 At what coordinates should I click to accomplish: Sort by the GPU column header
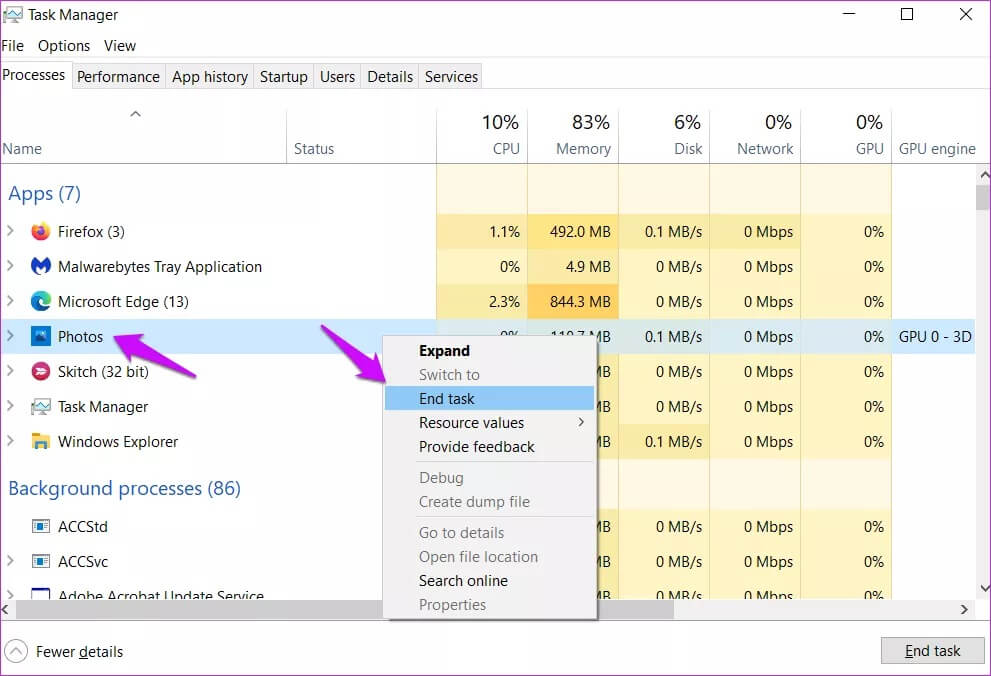coord(846,136)
